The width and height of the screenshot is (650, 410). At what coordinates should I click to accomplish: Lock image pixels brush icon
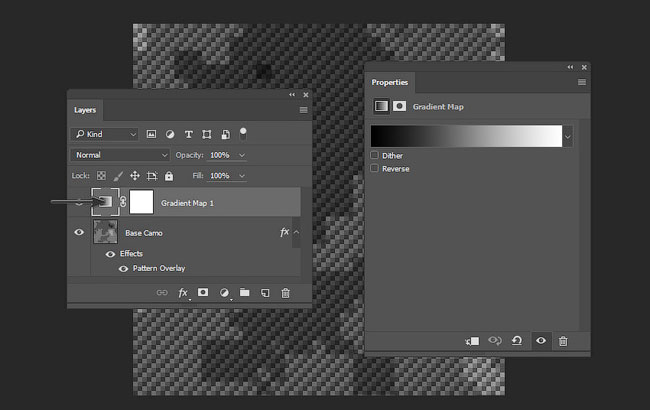coord(118,176)
